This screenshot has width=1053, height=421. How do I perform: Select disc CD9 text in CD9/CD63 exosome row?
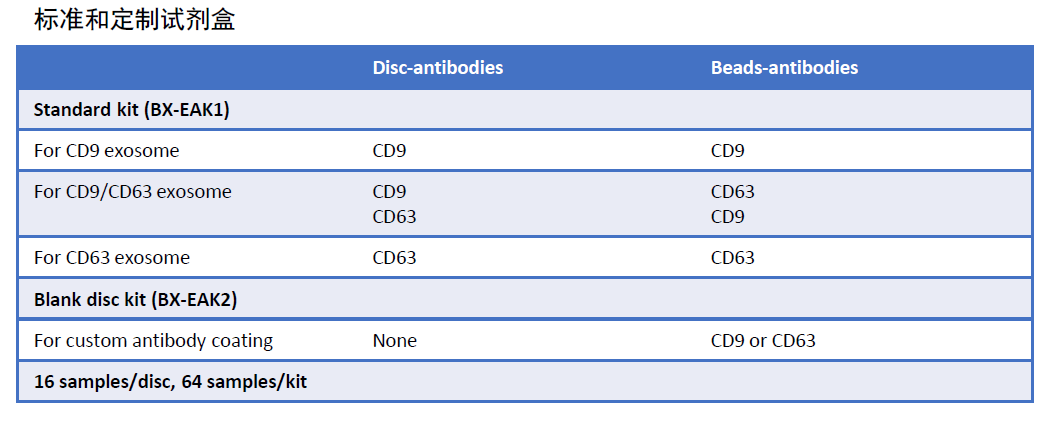[x=390, y=192]
